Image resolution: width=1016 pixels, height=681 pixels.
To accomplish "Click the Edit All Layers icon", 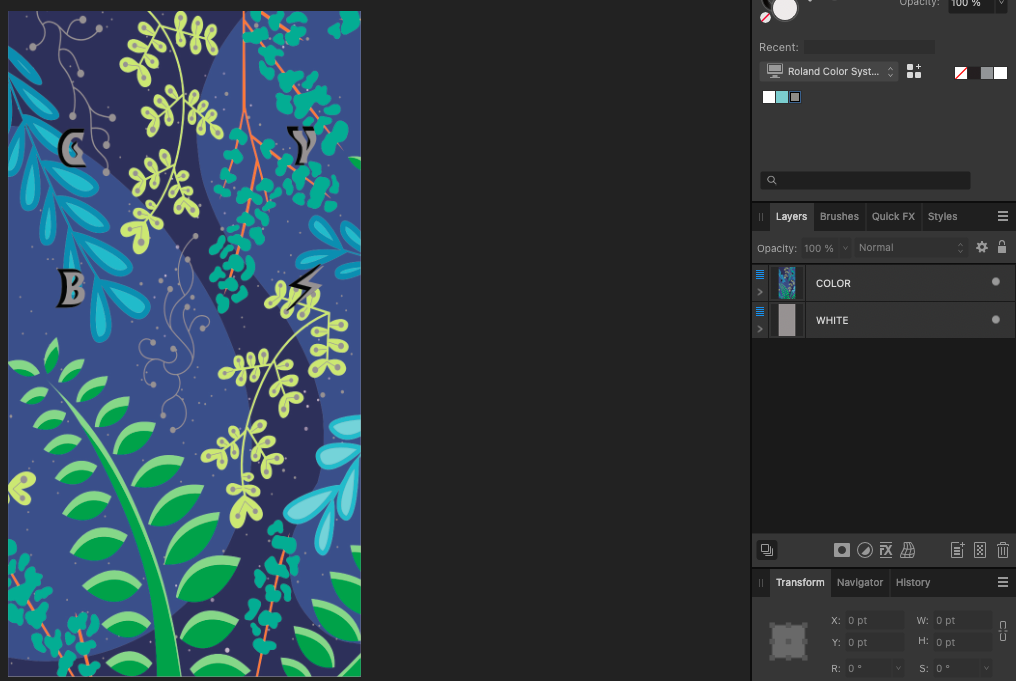I will coord(767,550).
